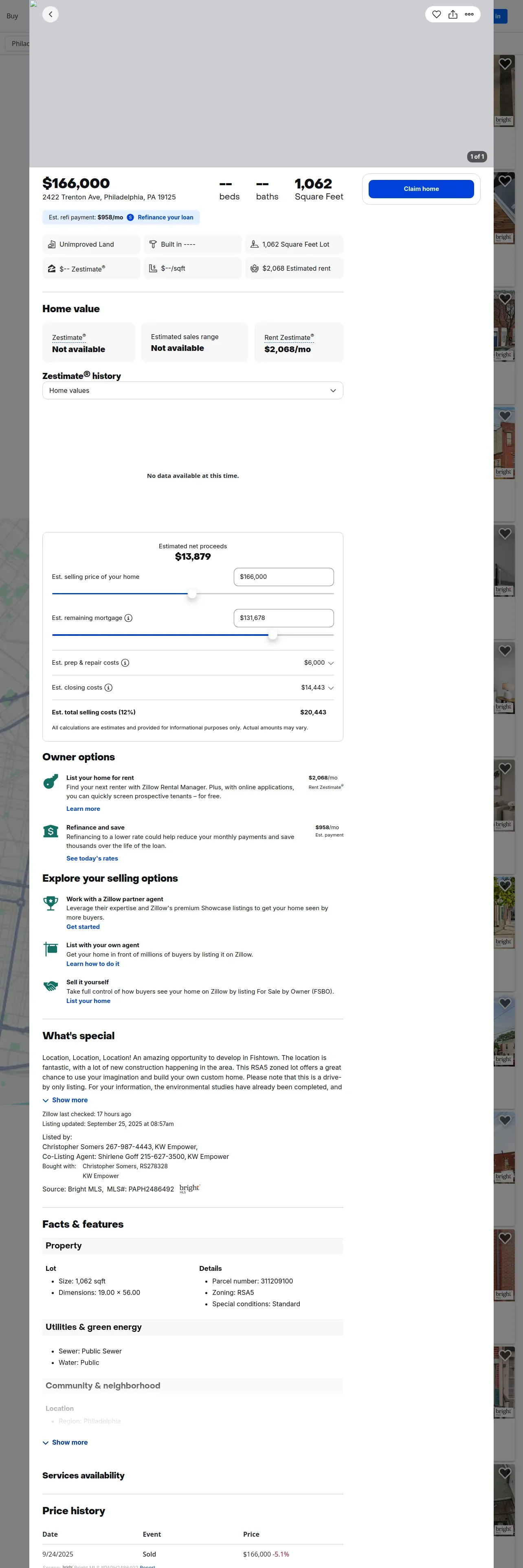The width and height of the screenshot is (523, 1568).
Task: Click the $13,879 net proceeds value
Action: tap(193, 556)
